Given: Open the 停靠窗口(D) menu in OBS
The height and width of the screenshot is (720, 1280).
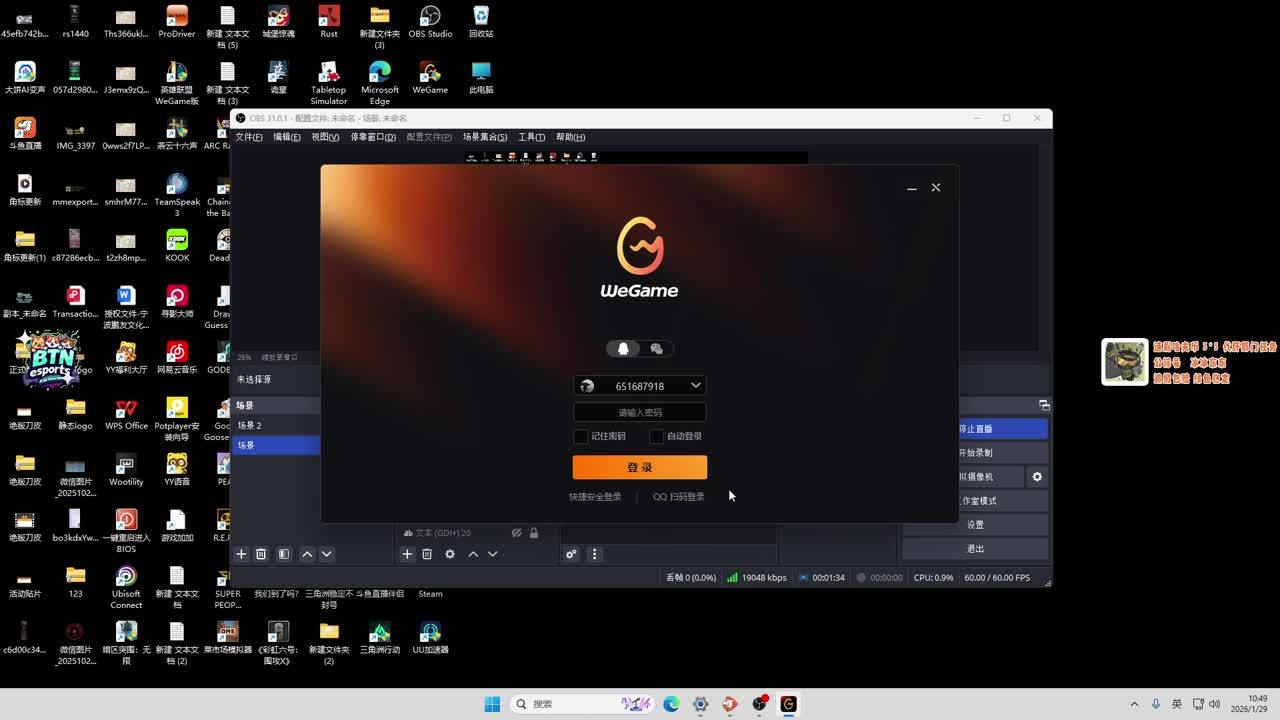Looking at the screenshot, I should pyautogui.click(x=373, y=137).
